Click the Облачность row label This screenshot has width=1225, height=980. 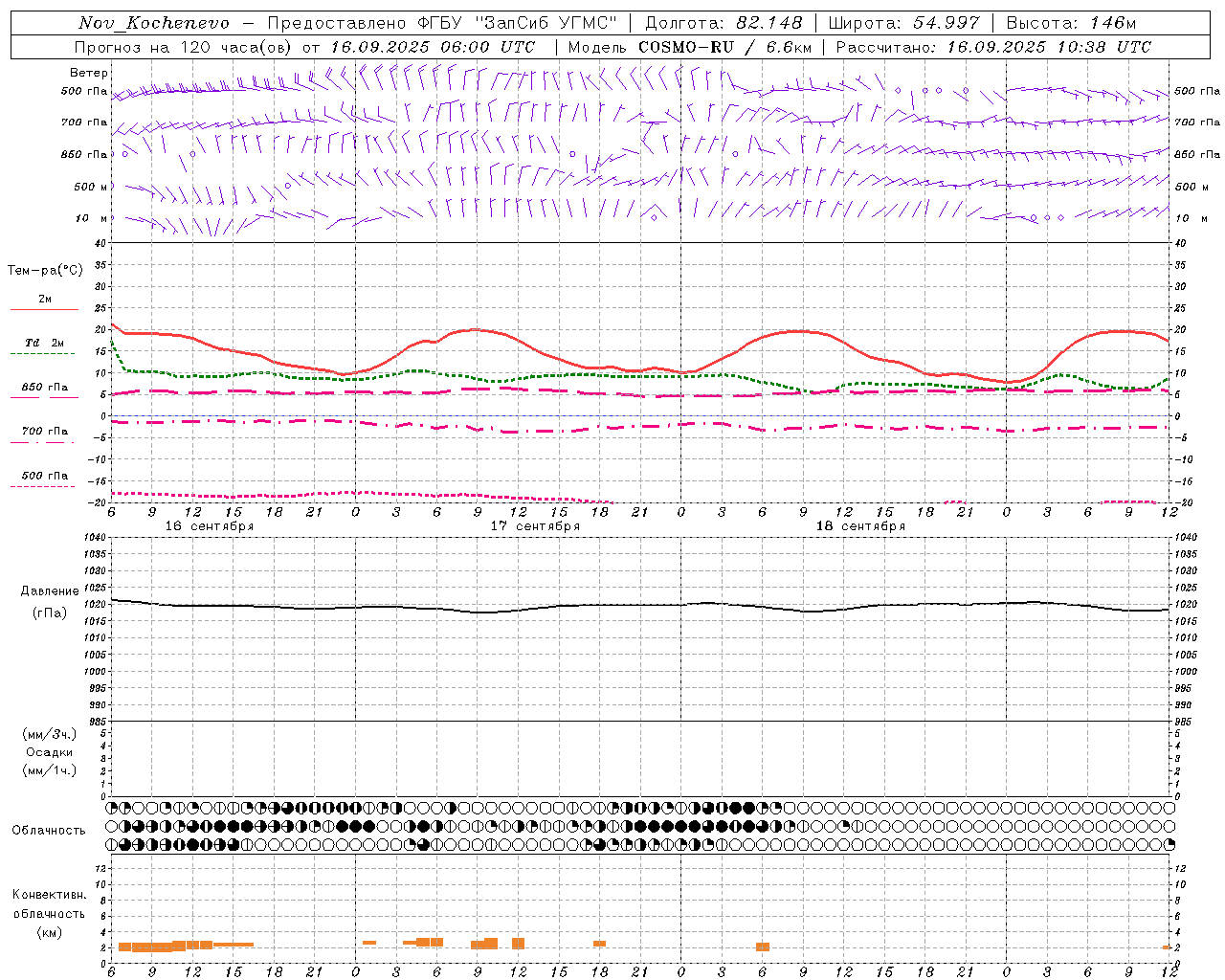[49, 831]
